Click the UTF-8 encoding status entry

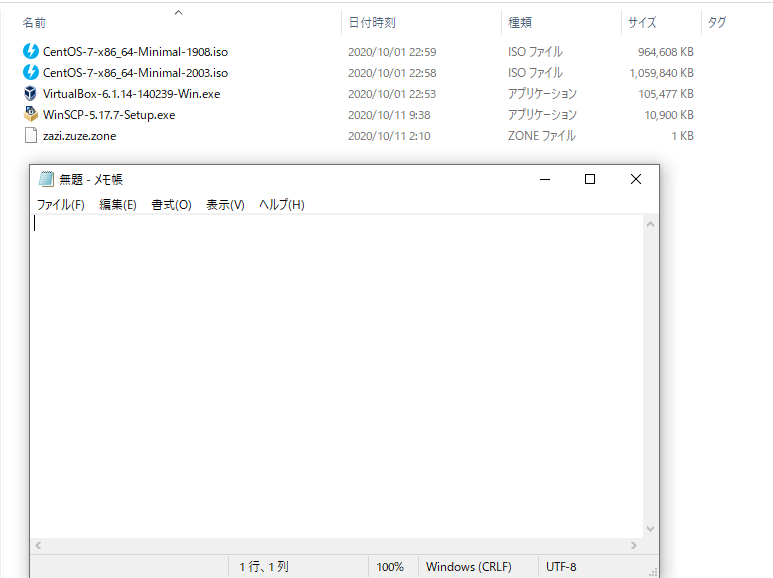pos(561,567)
